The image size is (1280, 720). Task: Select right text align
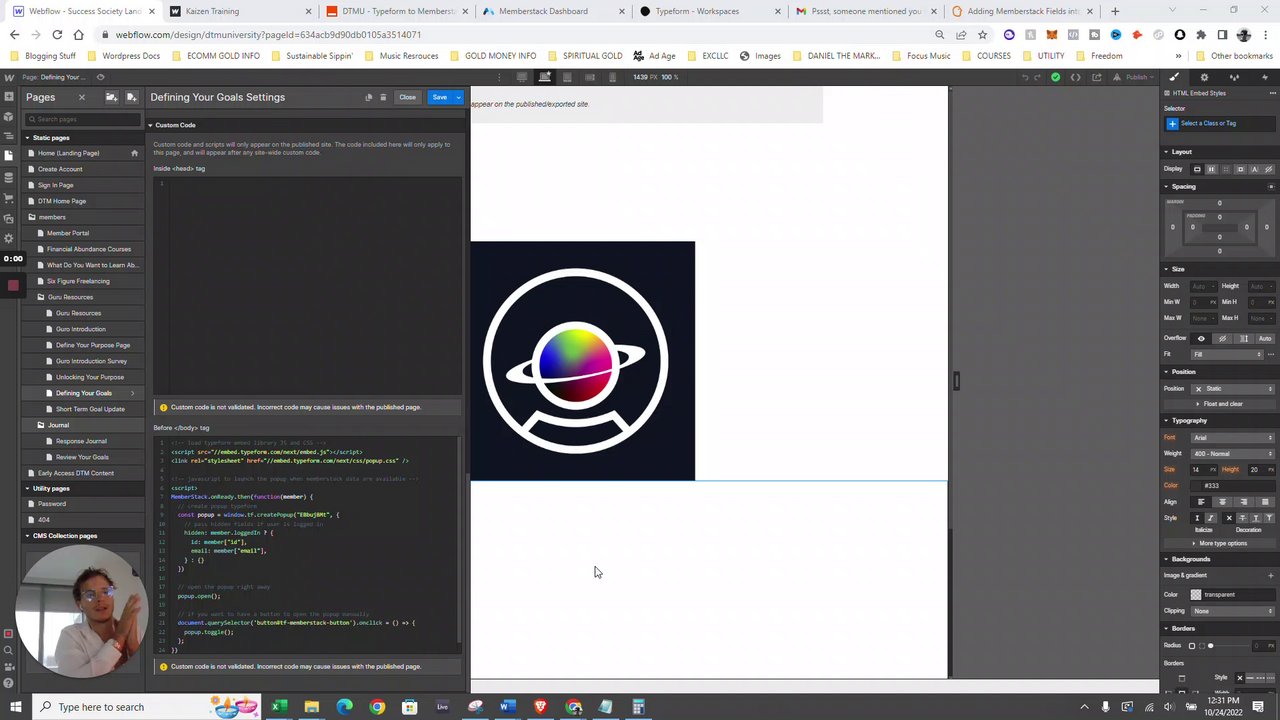tap(1244, 502)
